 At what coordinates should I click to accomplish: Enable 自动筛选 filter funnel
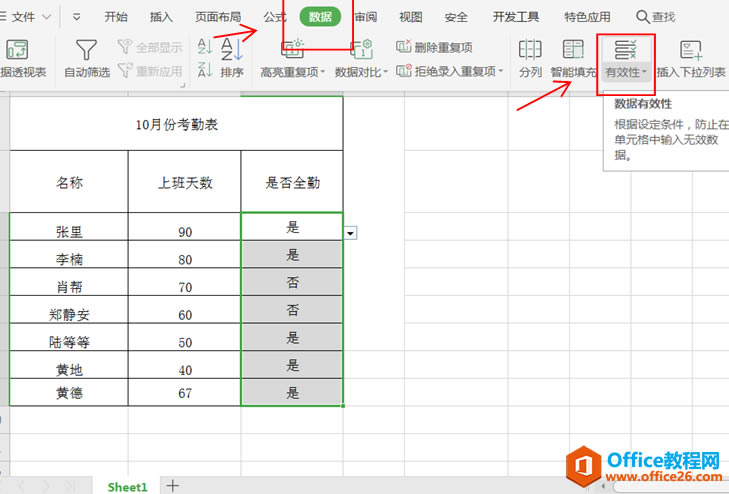coord(87,59)
